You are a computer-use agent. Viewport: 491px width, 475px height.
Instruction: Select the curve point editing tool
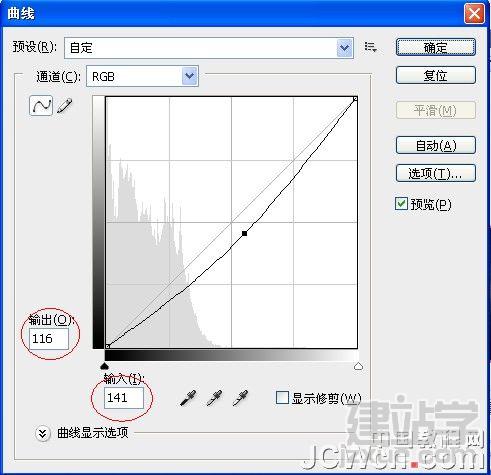[41, 106]
